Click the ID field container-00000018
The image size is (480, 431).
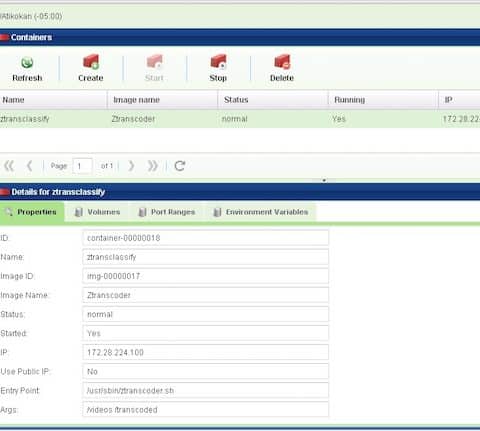[206, 238]
